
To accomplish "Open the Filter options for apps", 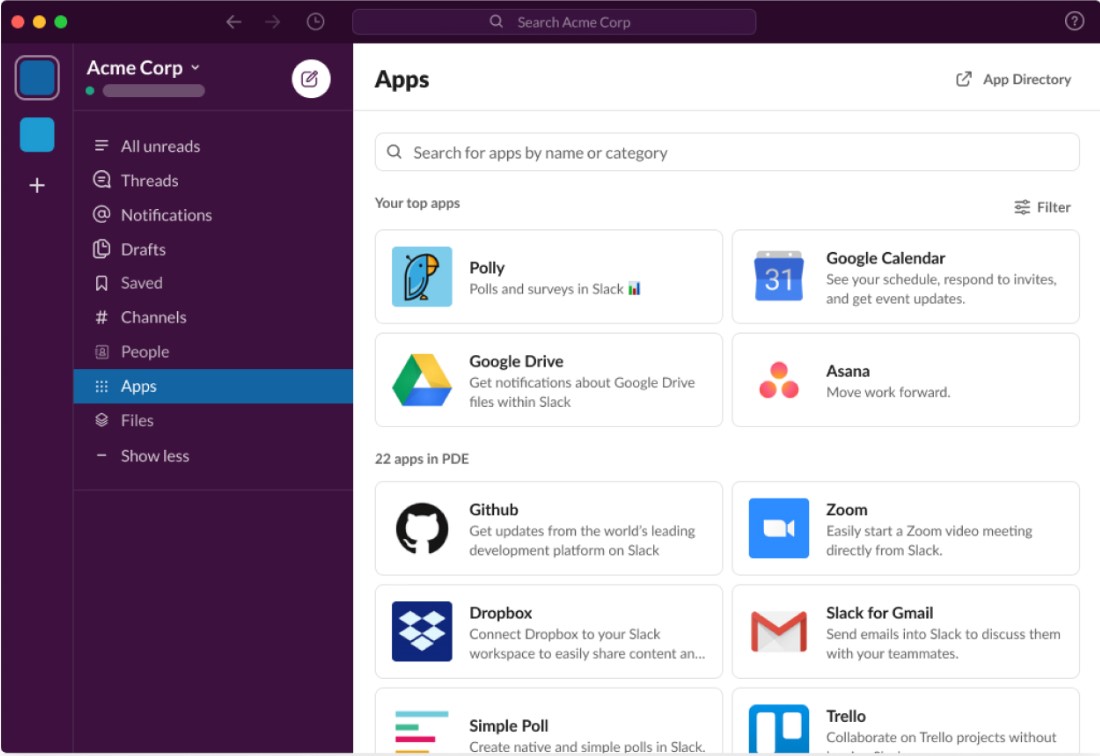I will tap(1043, 207).
